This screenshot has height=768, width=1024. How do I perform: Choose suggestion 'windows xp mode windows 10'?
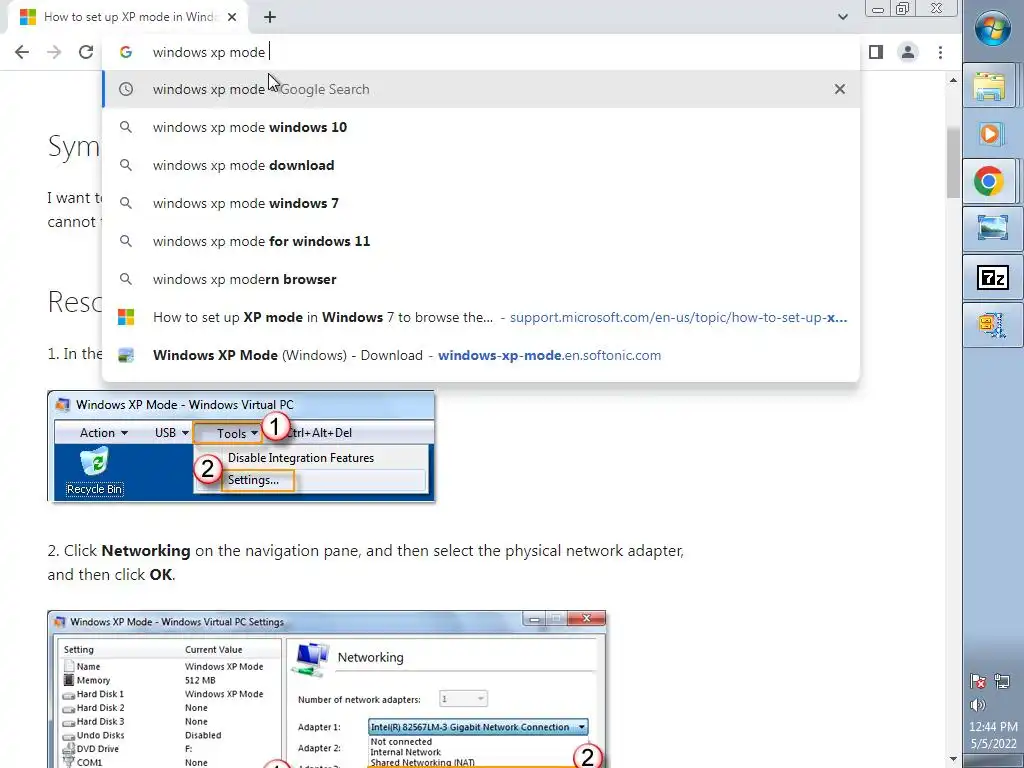point(481,127)
